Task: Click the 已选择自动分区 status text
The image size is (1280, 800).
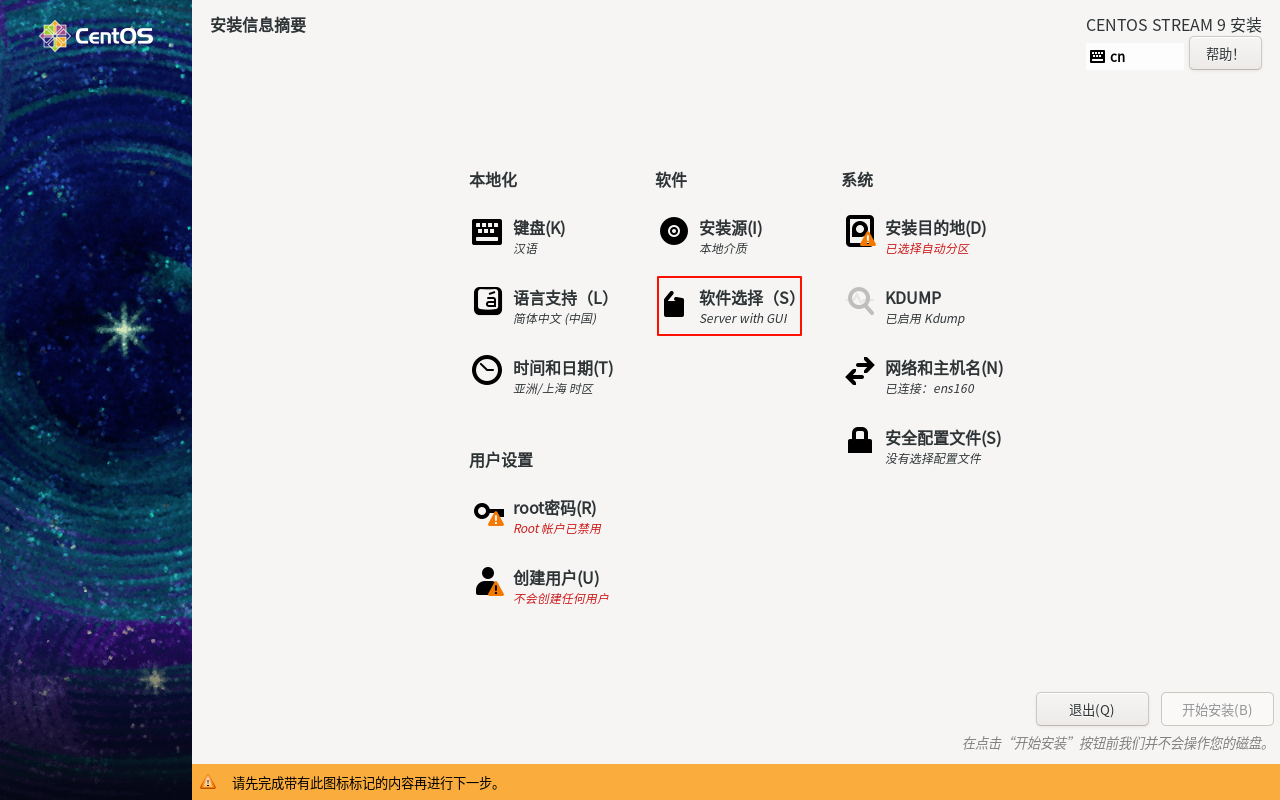Action: (927, 249)
